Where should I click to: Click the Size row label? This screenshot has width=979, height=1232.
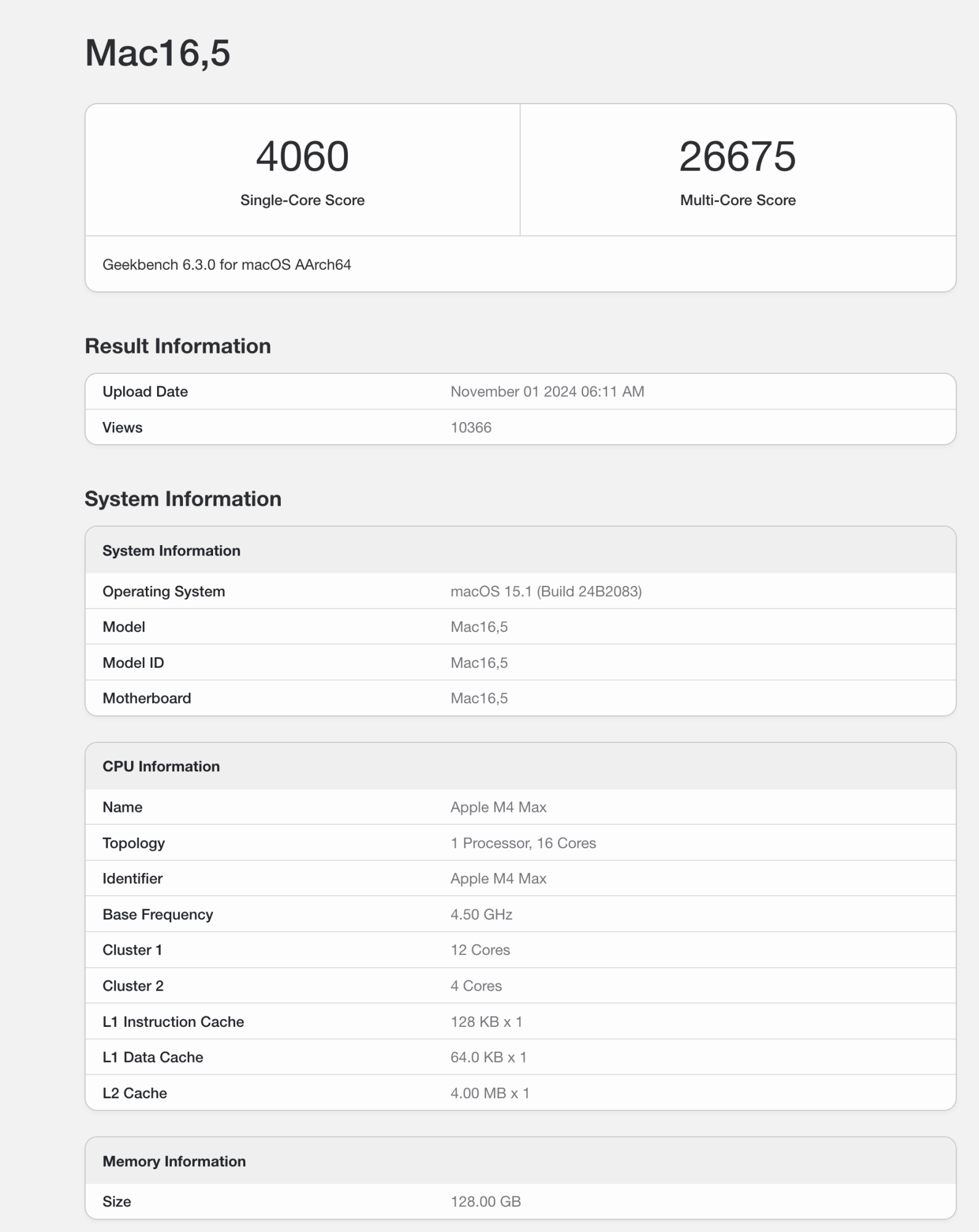click(x=116, y=1202)
